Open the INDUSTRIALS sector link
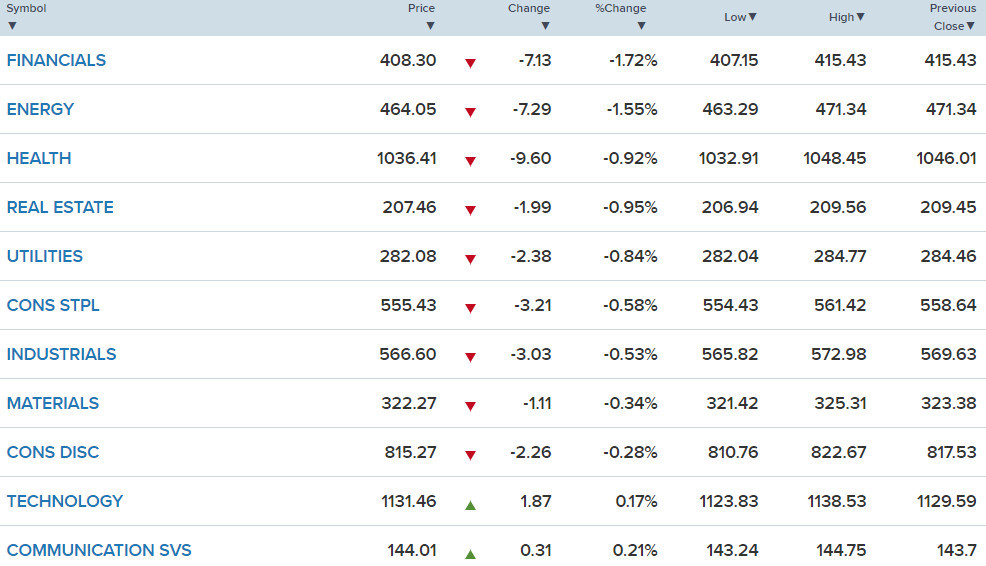 tap(61, 354)
